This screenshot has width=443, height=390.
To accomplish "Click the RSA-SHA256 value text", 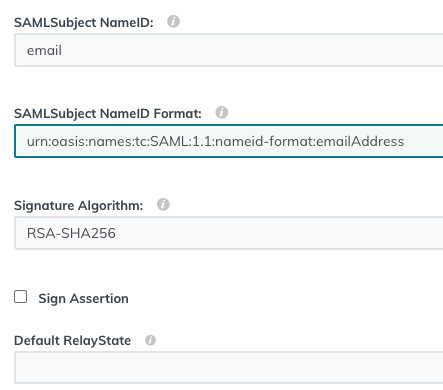I will point(71,233).
